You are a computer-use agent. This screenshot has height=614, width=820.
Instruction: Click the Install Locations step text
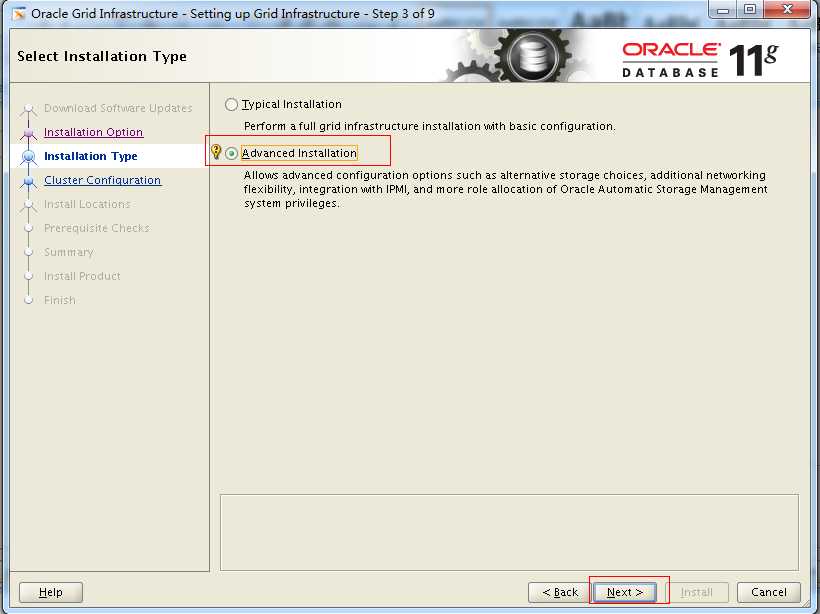coord(87,204)
